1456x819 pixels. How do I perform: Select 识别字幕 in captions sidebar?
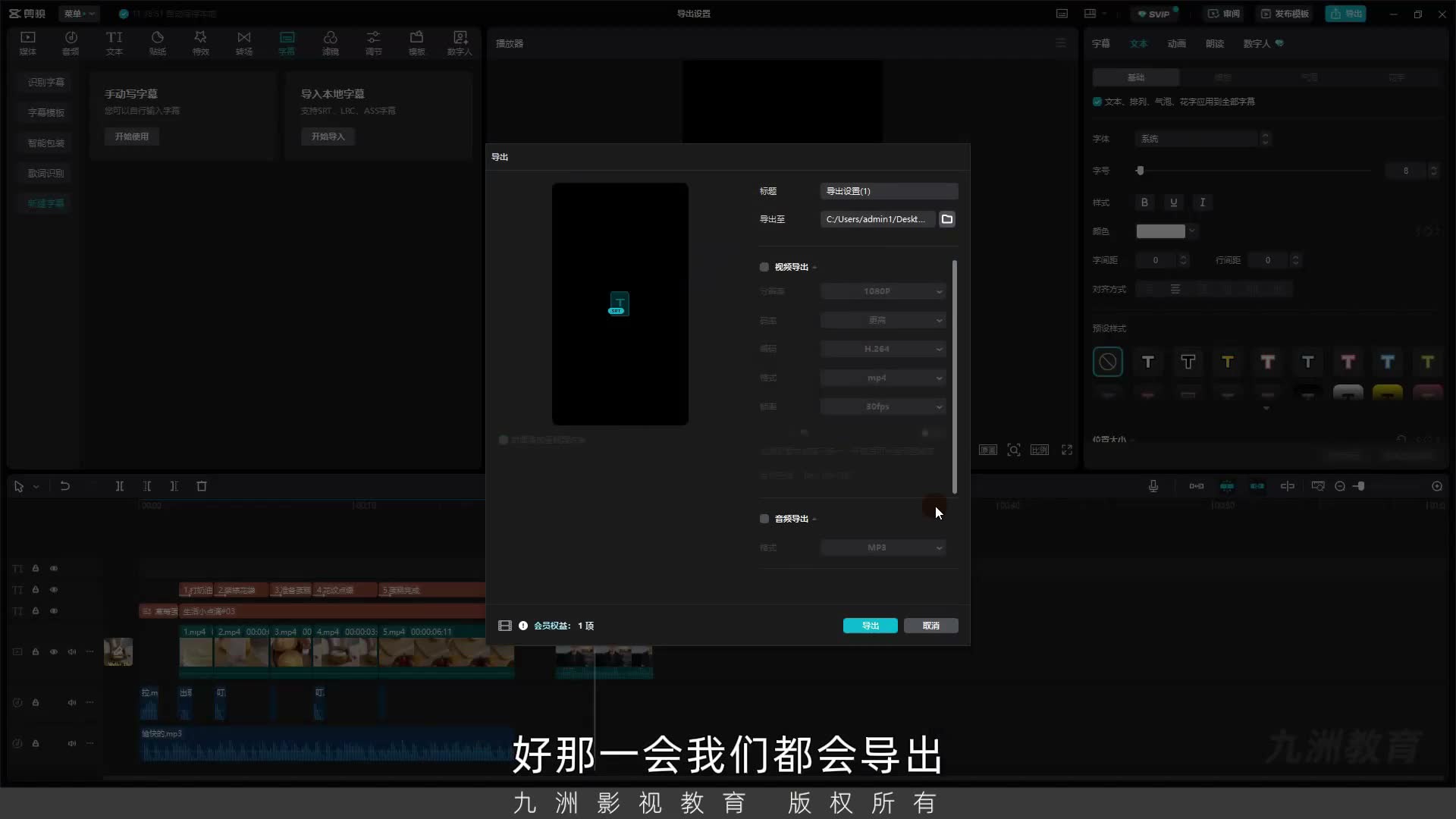(x=46, y=82)
